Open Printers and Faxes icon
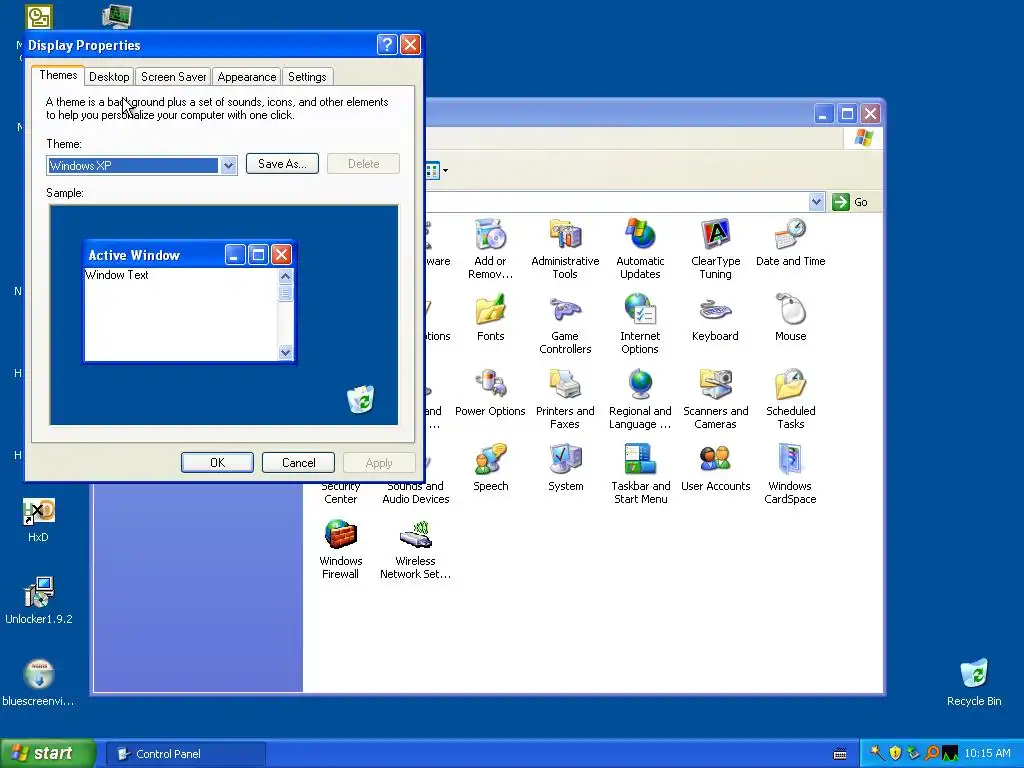Image resolution: width=1024 pixels, height=768 pixels. (x=566, y=385)
